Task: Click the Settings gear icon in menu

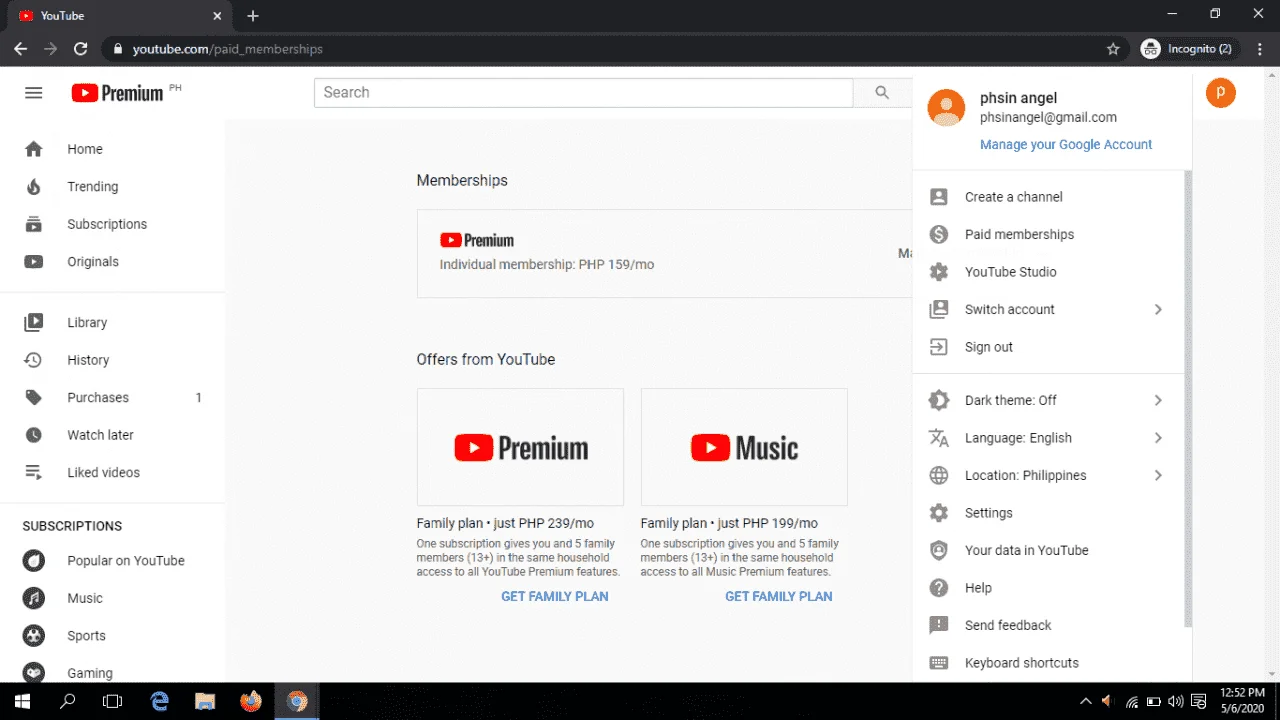Action: point(938,513)
